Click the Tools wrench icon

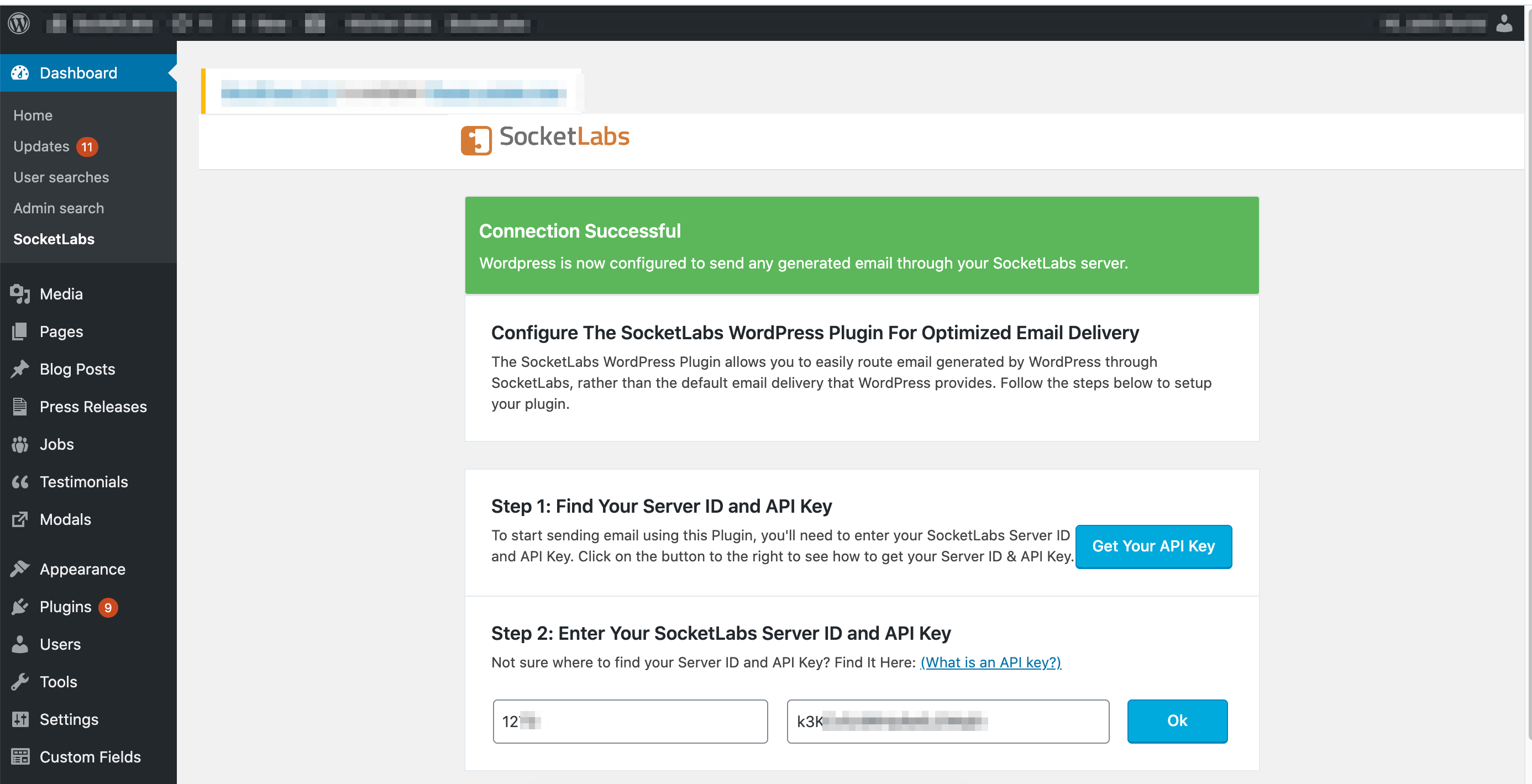point(20,682)
